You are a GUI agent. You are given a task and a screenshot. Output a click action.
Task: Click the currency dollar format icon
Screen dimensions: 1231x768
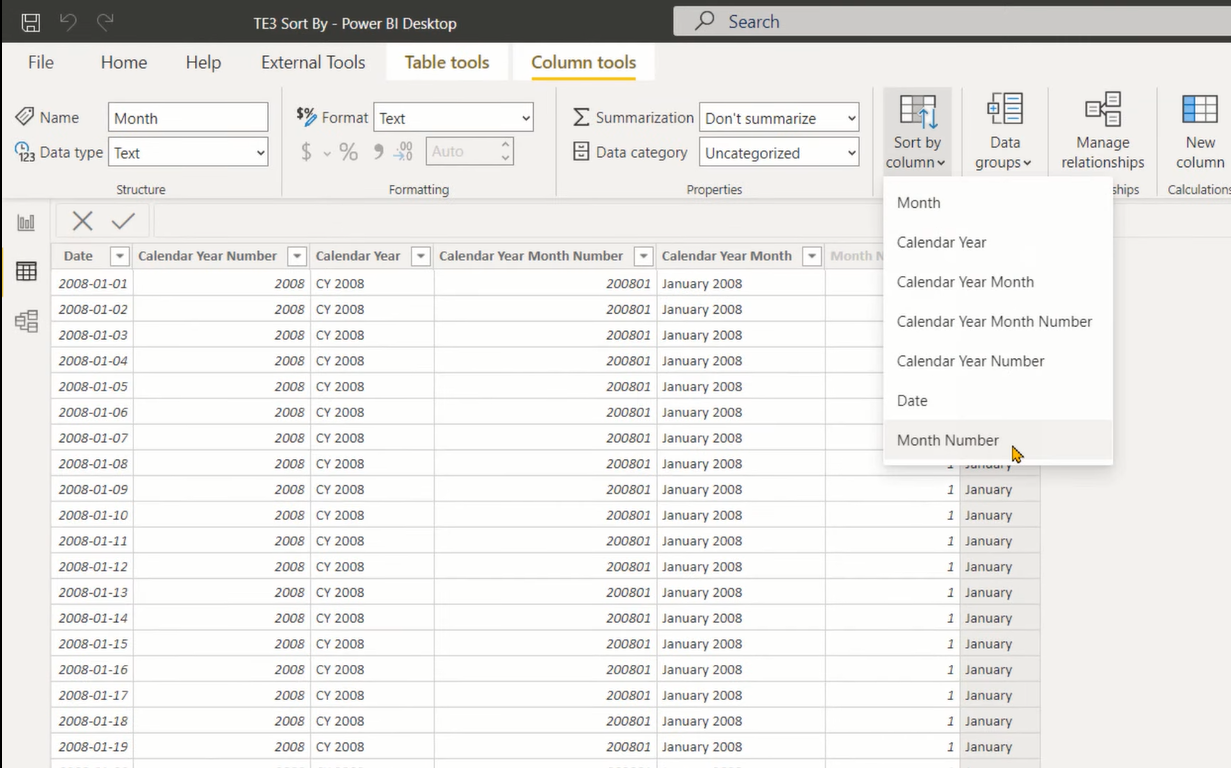[307, 152]
